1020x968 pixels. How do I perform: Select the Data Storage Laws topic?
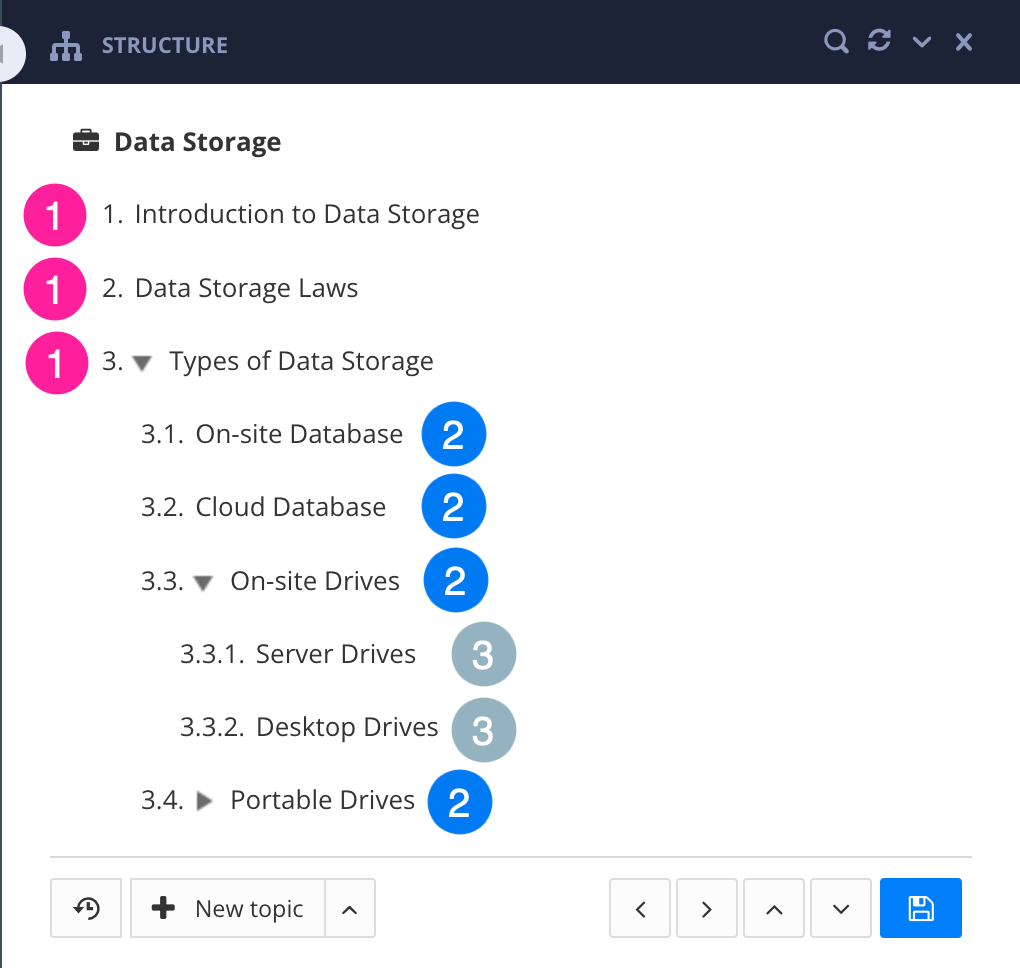point(246,289)
